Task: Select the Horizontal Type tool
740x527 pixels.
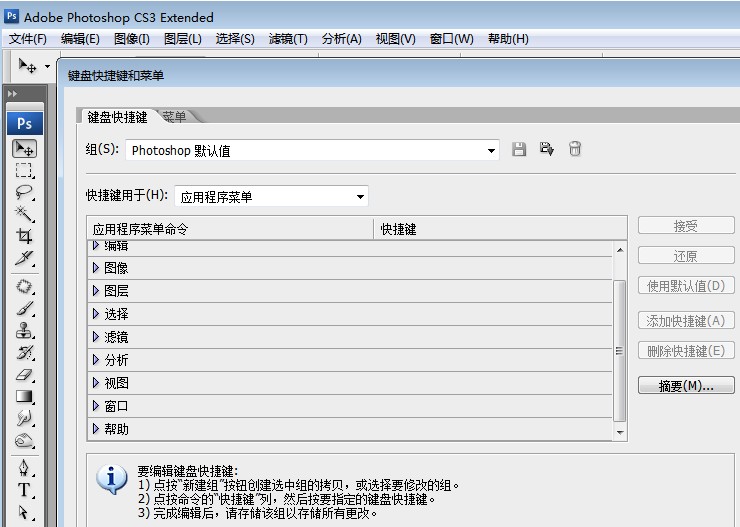Action: (x=25, y=490)
